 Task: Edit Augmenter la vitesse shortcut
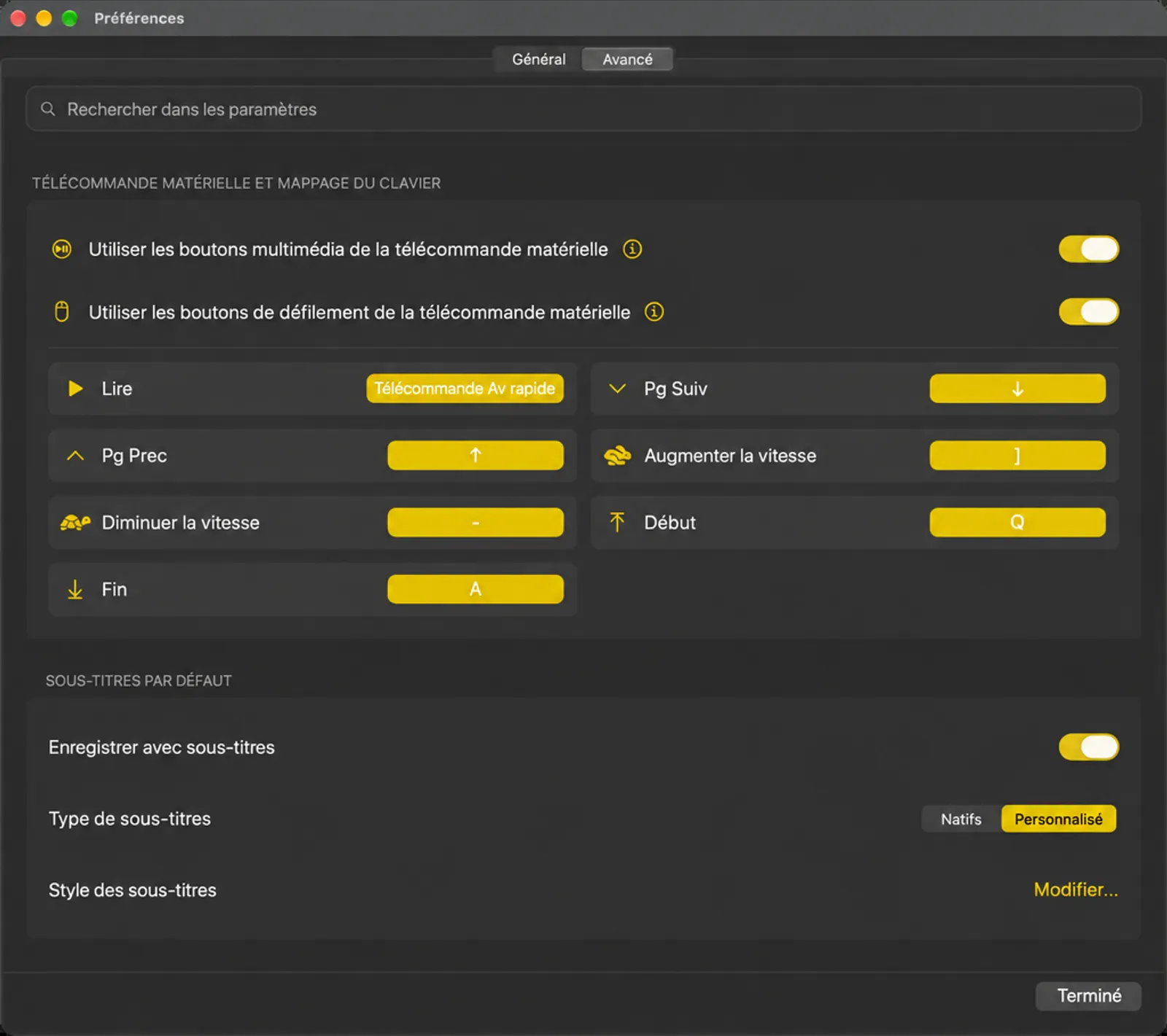click(x=1017, y=456)
